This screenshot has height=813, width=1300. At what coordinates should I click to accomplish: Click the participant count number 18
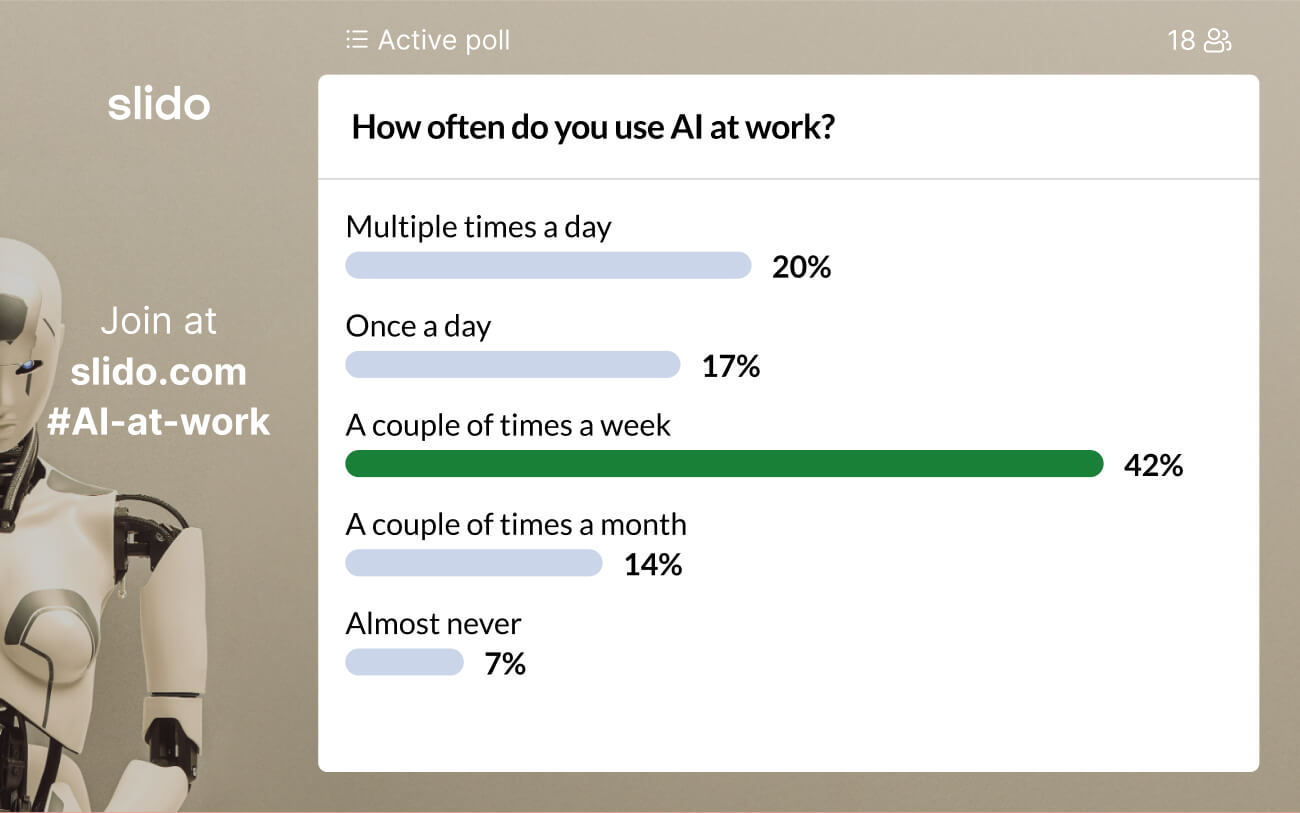[x=1181, y=40]
